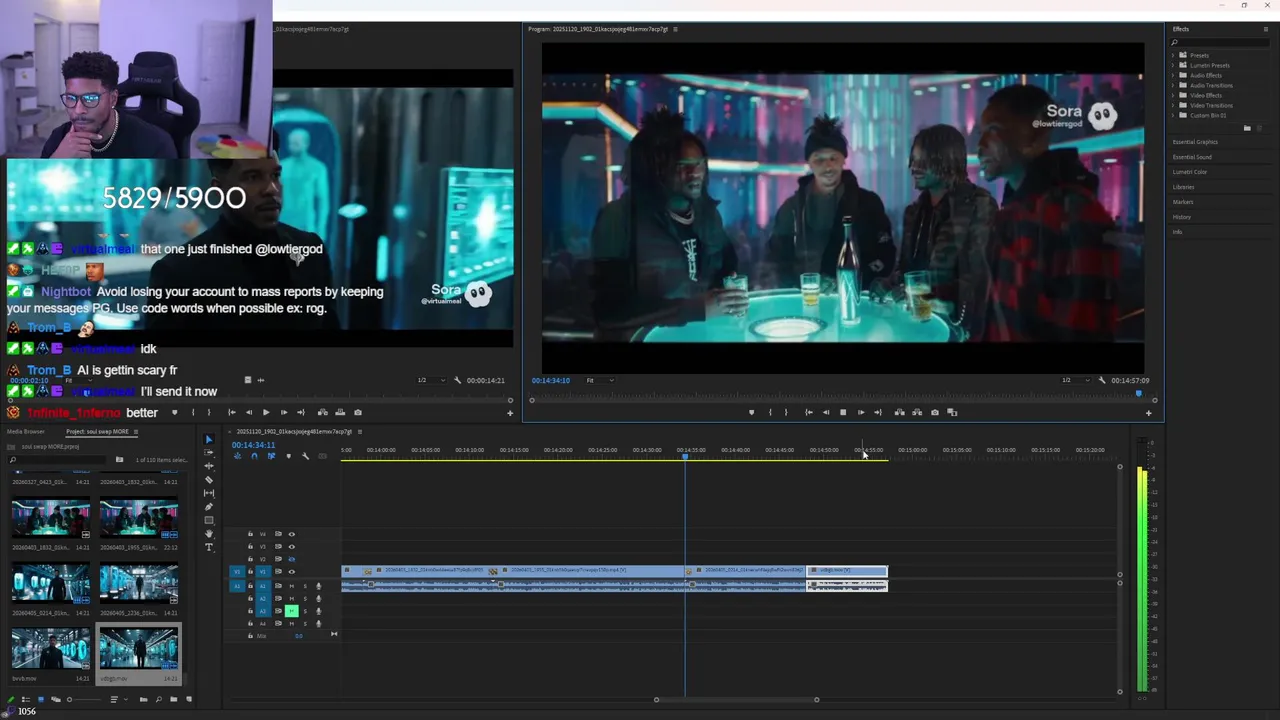Mark In point in Program monitor
Screen dimensions: 1280x720
(770, 412)
